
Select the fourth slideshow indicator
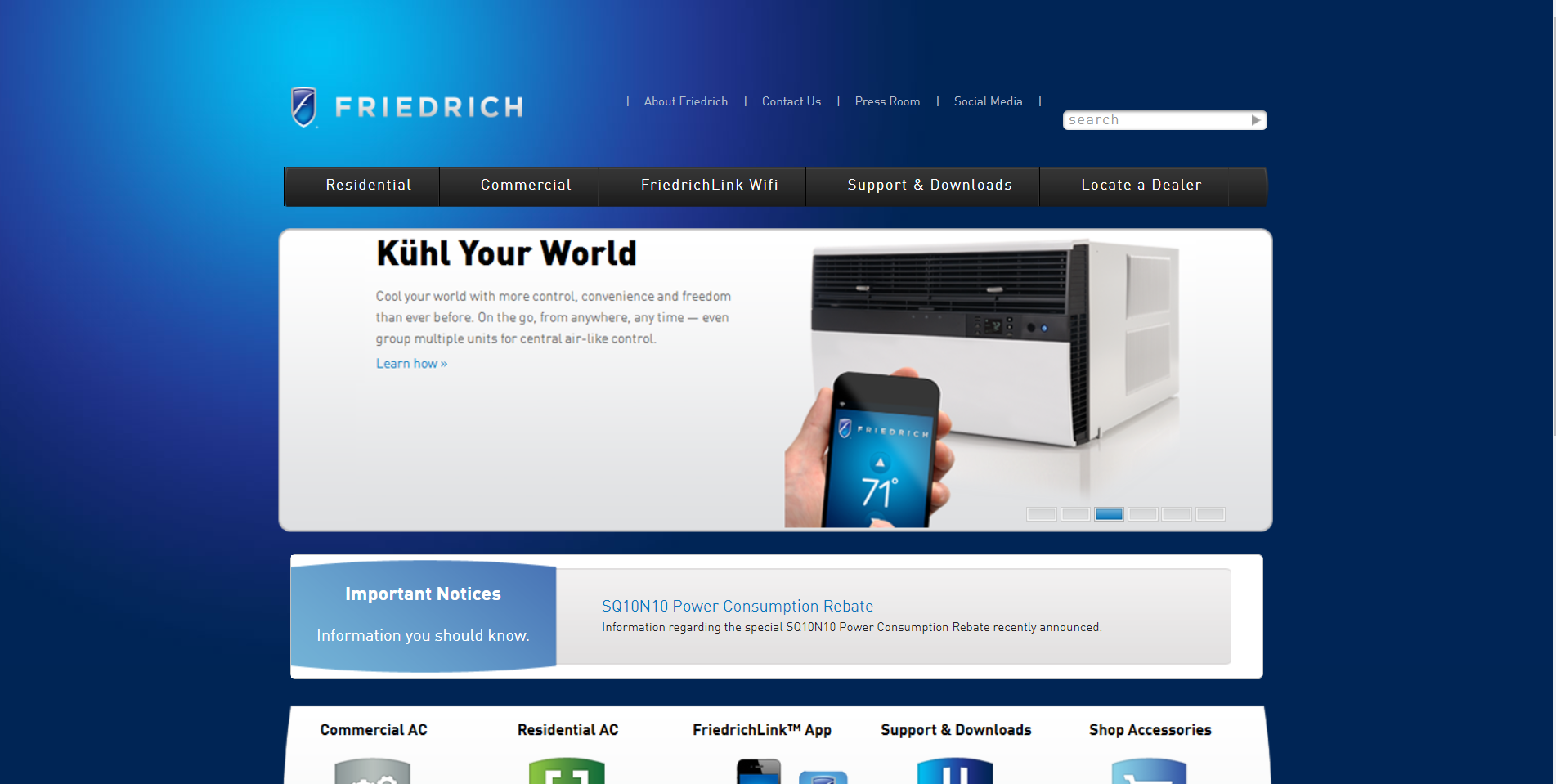coord(1142,514)
